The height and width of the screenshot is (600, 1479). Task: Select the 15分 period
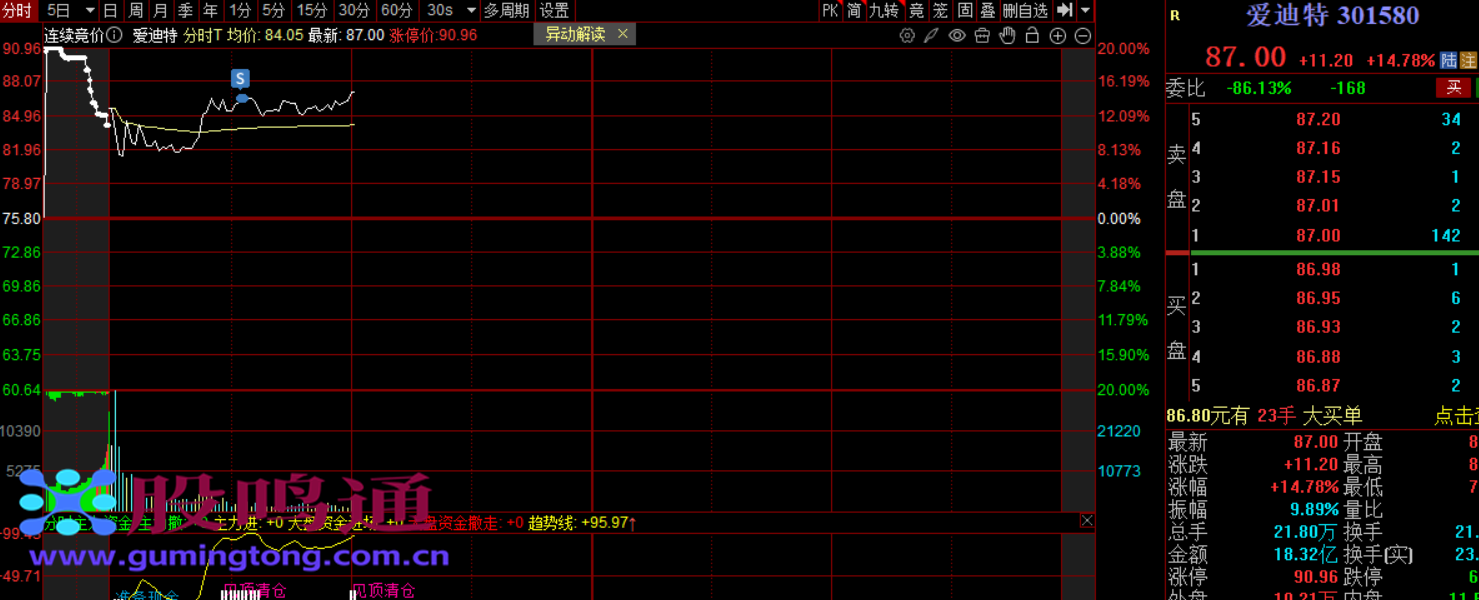(x=312, y=10)
